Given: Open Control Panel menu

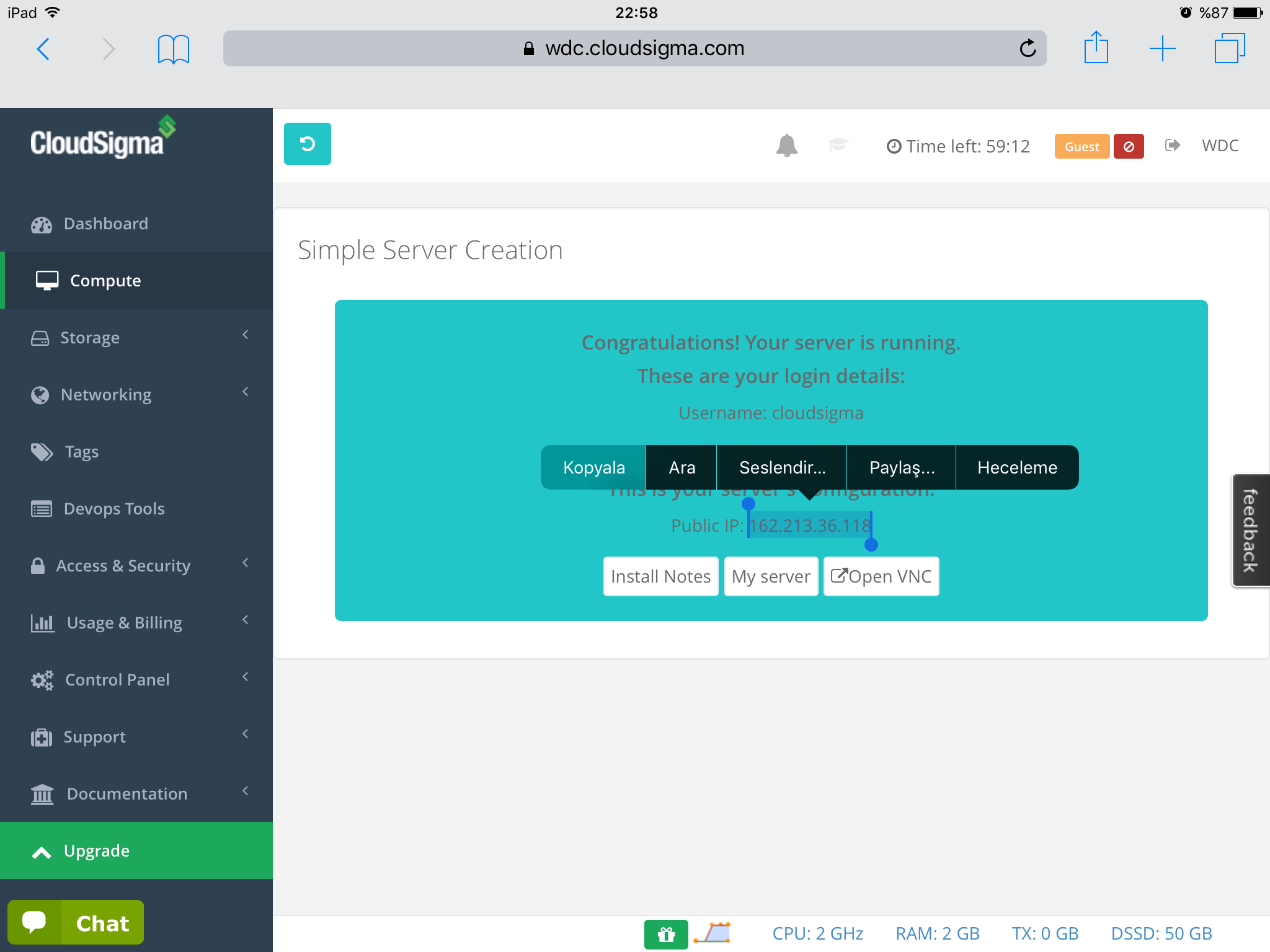Looking at the screenshot, I should 136,680.
